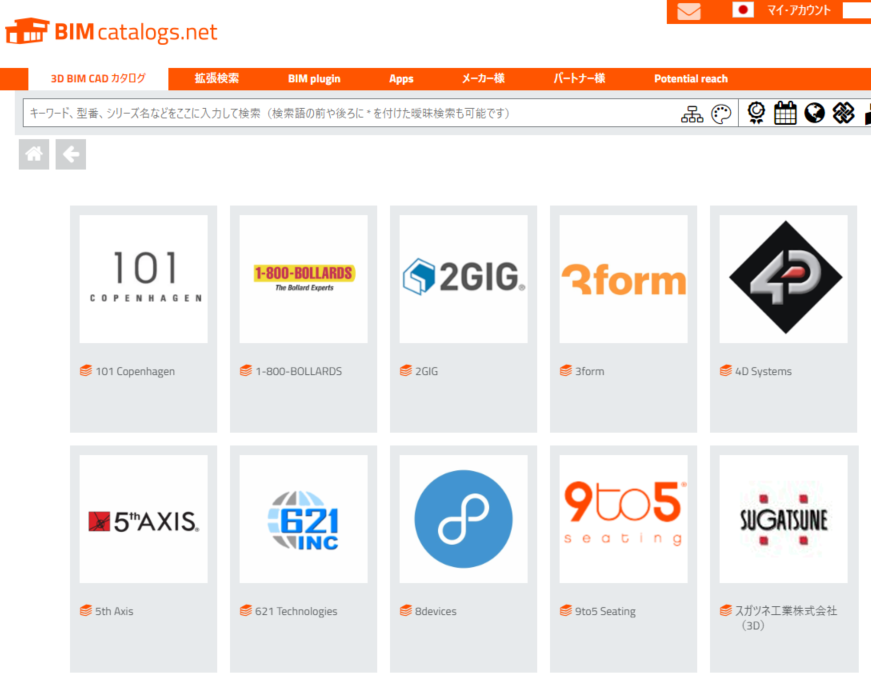Screen dimensions: 871x682
Task: Click the globe icon in toolbar
Action: tap(815, 113)
